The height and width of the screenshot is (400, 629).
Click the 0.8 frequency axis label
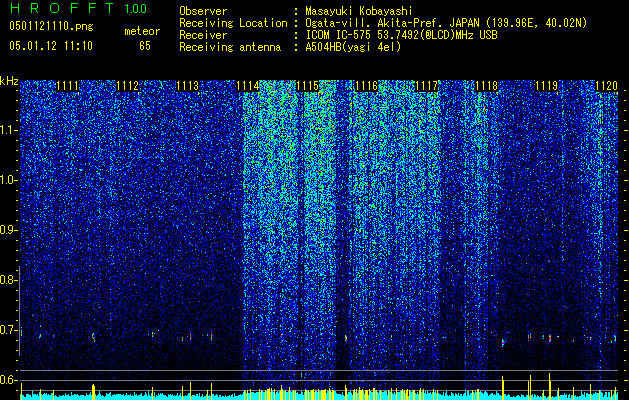click(x=8, y=280)
